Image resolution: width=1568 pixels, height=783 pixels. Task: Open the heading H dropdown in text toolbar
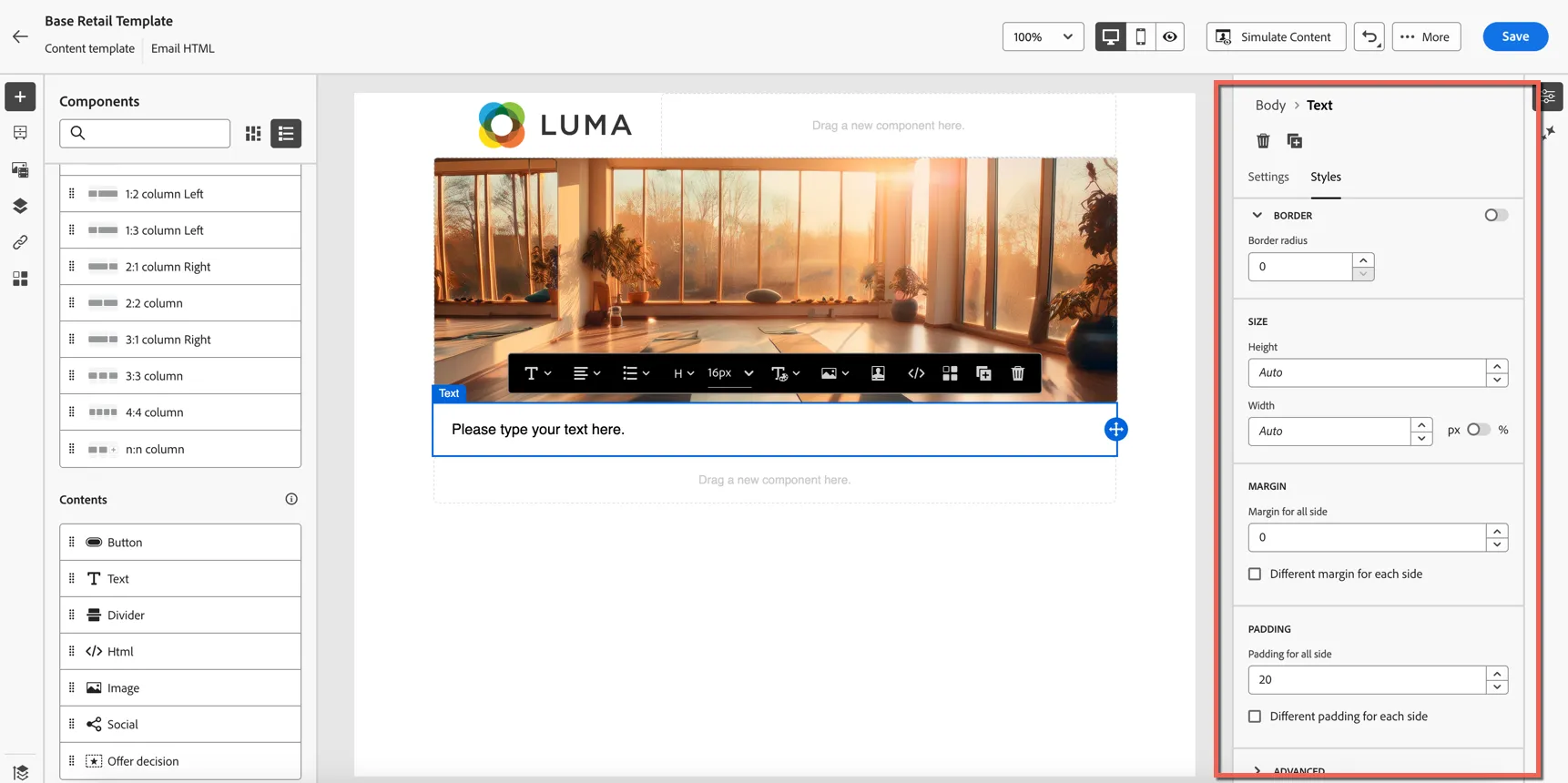click(x=683, y=373)
